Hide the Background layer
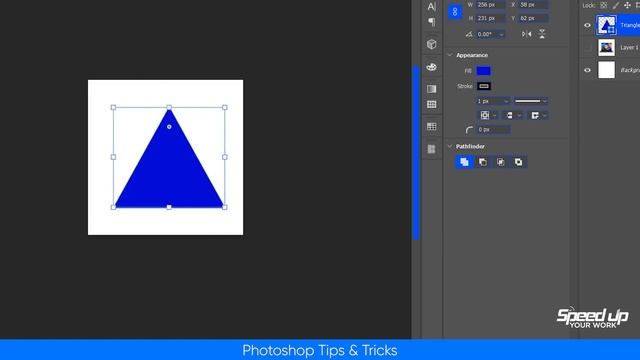The image size is (640, 360). tap(587, 70)
